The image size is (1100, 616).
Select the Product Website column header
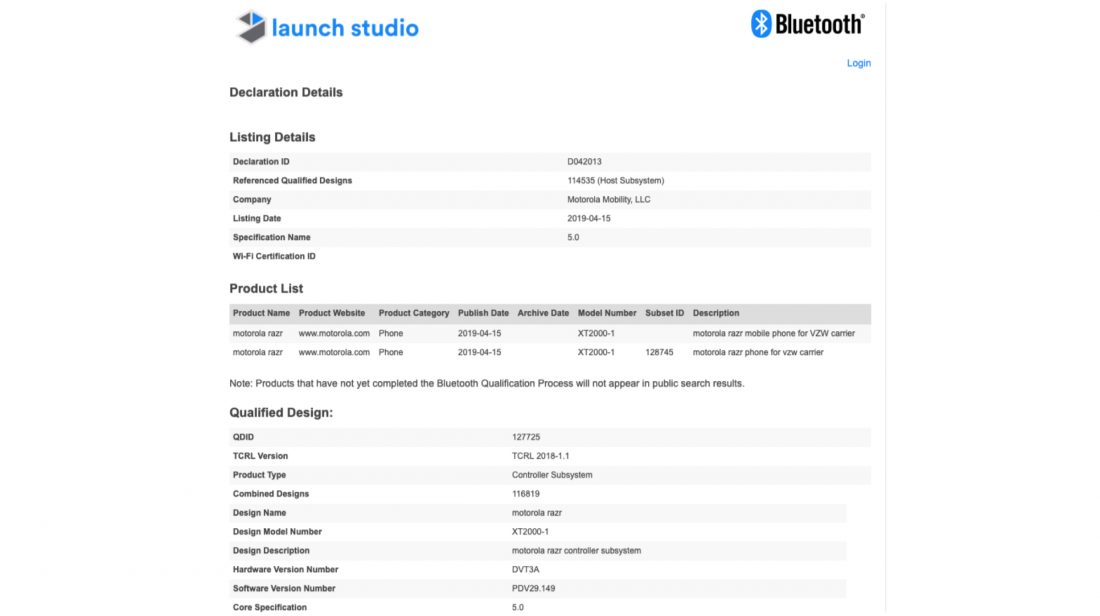pyautogui.click(x=332, y=313)
